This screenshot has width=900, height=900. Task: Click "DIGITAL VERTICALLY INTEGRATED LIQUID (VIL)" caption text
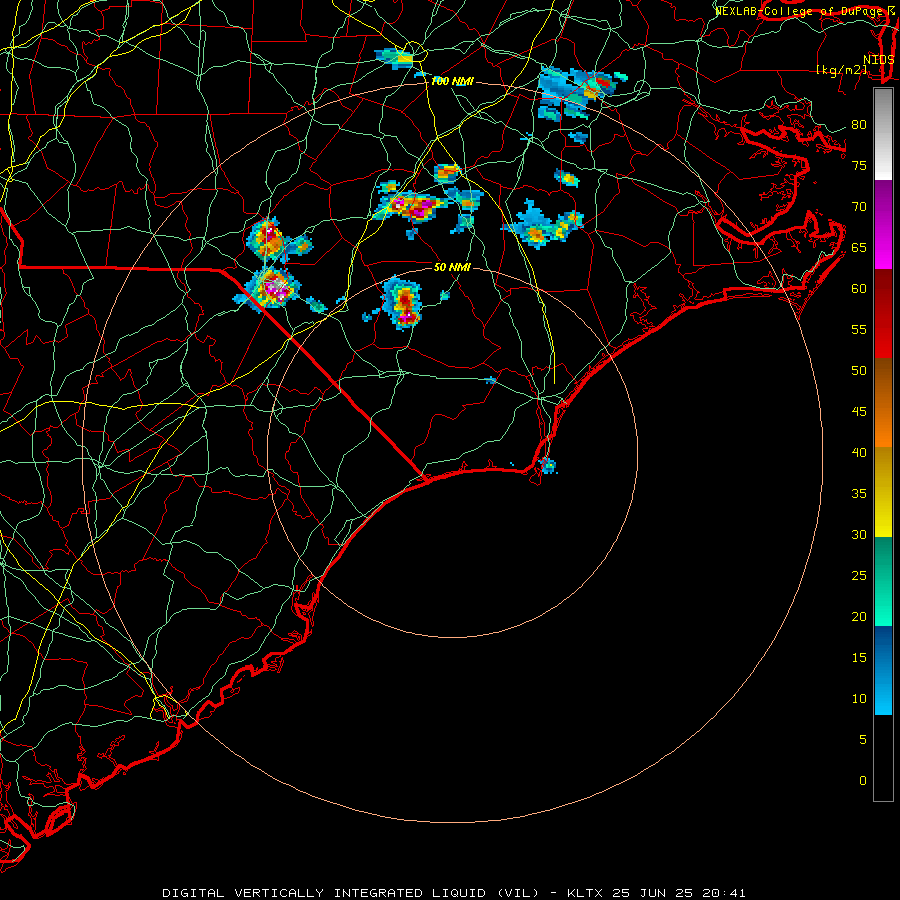351,893
